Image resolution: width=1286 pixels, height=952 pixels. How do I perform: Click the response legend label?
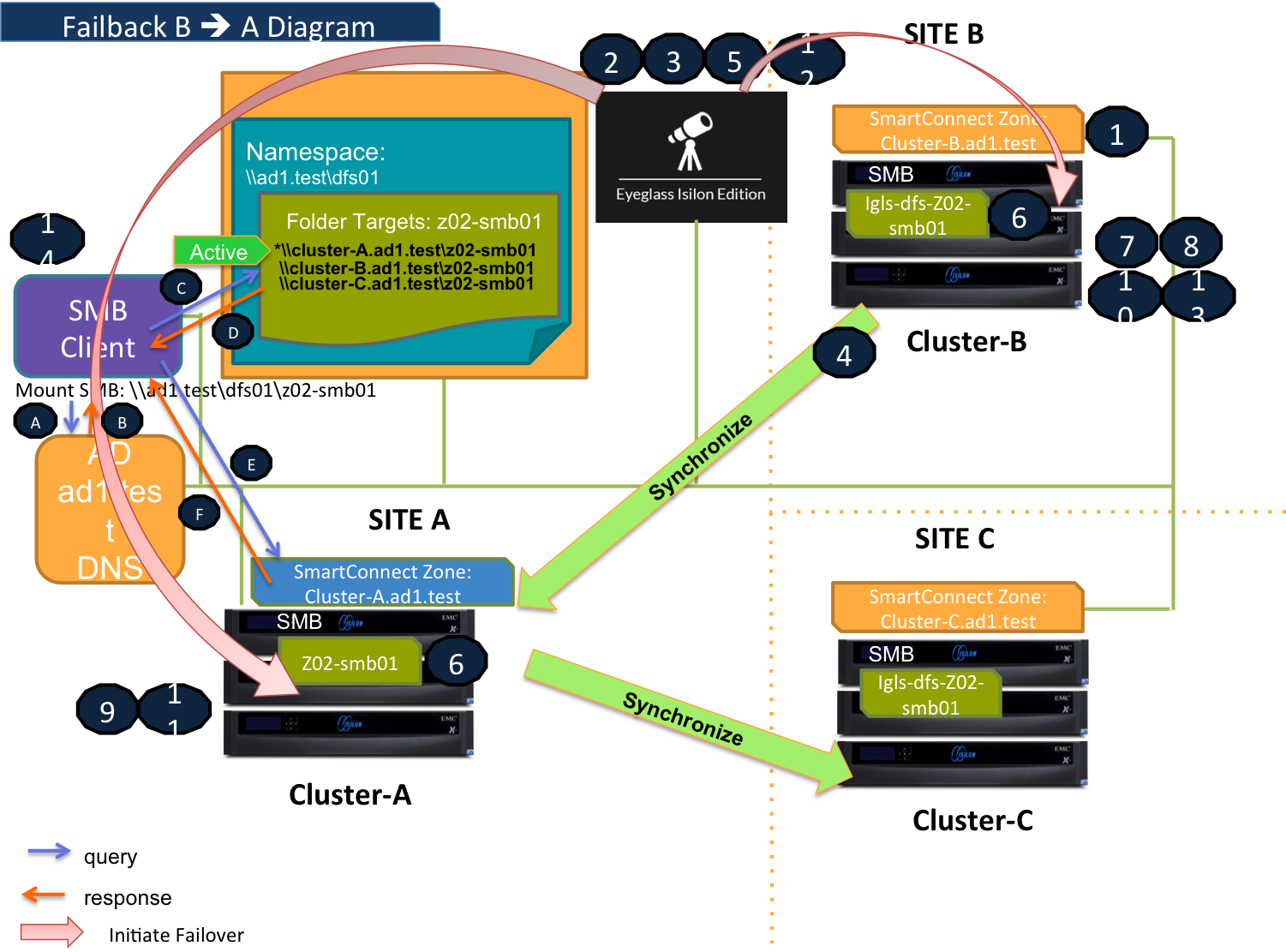click(x=128, y=898)
